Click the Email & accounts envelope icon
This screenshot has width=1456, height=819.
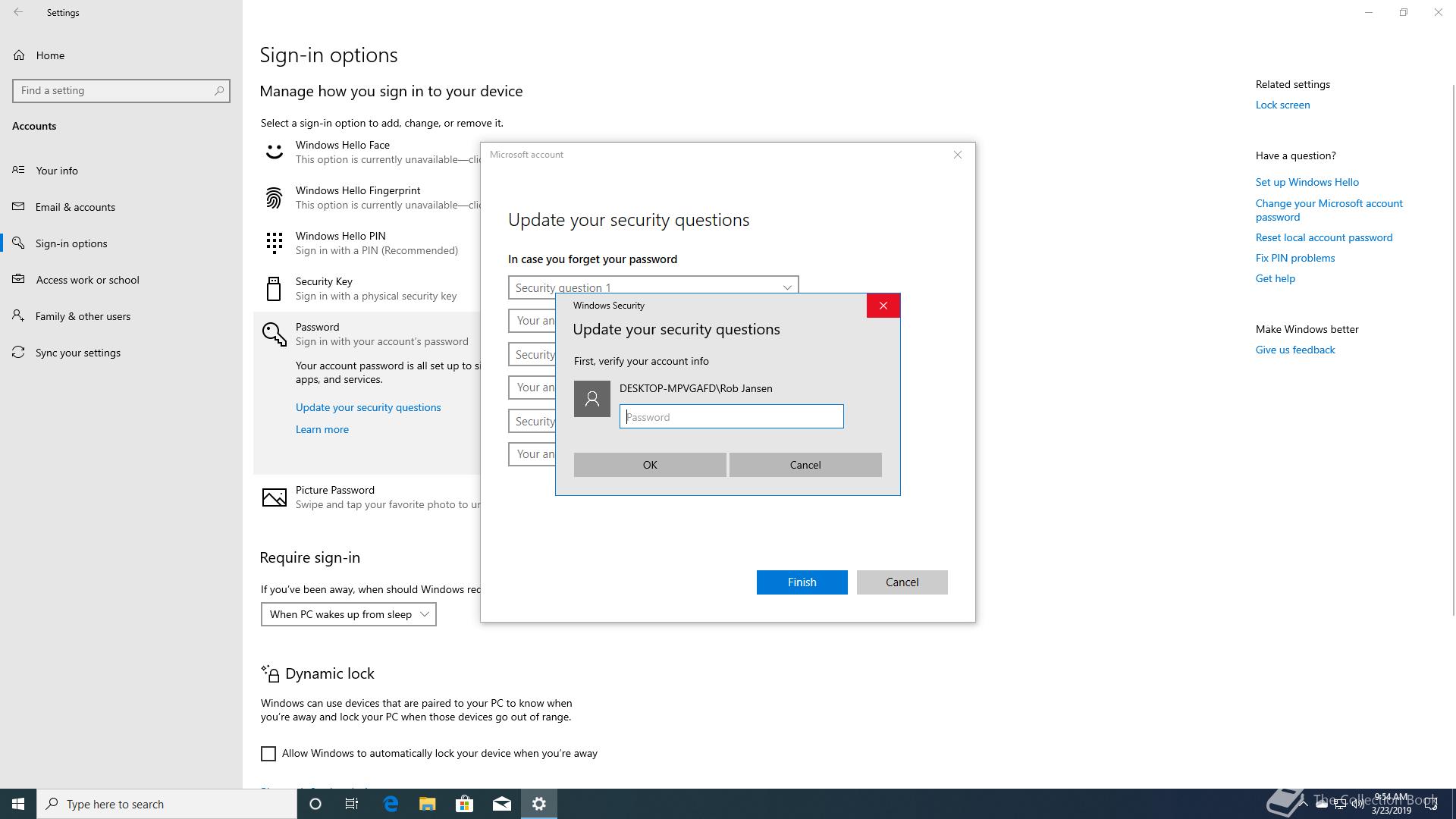tap(18, 207)
